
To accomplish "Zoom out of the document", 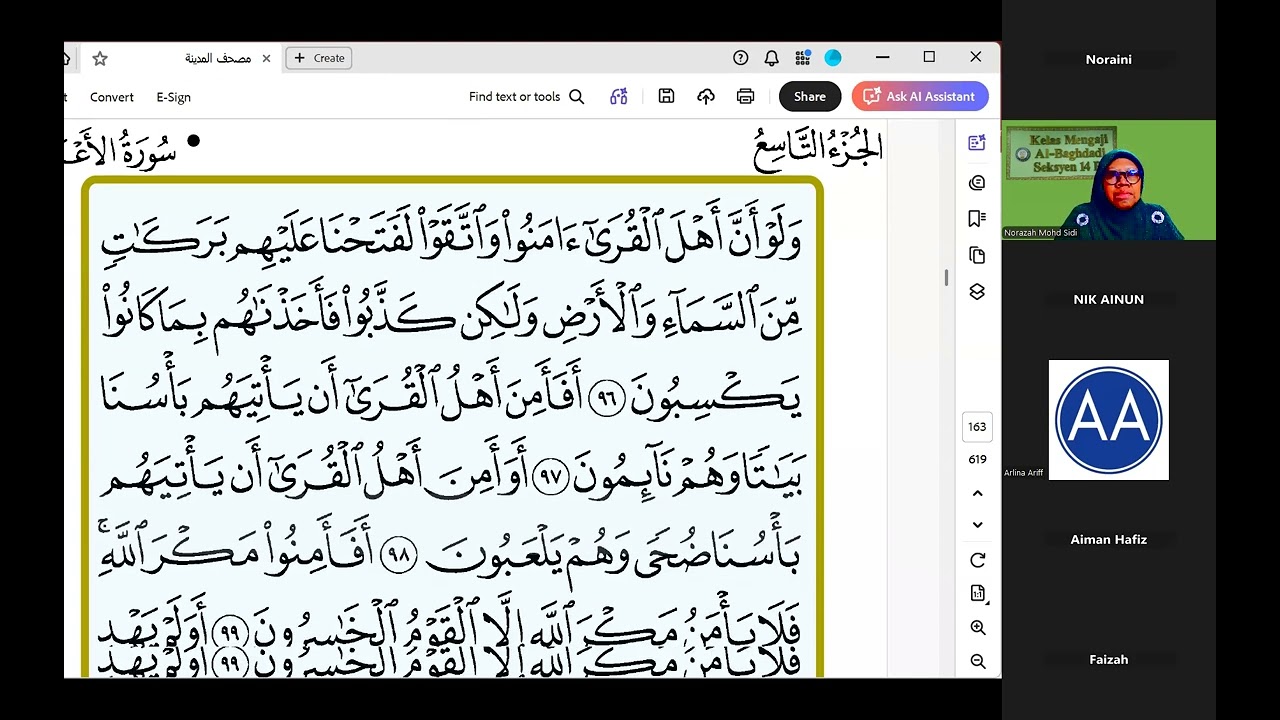I will [x=978, y=662].
